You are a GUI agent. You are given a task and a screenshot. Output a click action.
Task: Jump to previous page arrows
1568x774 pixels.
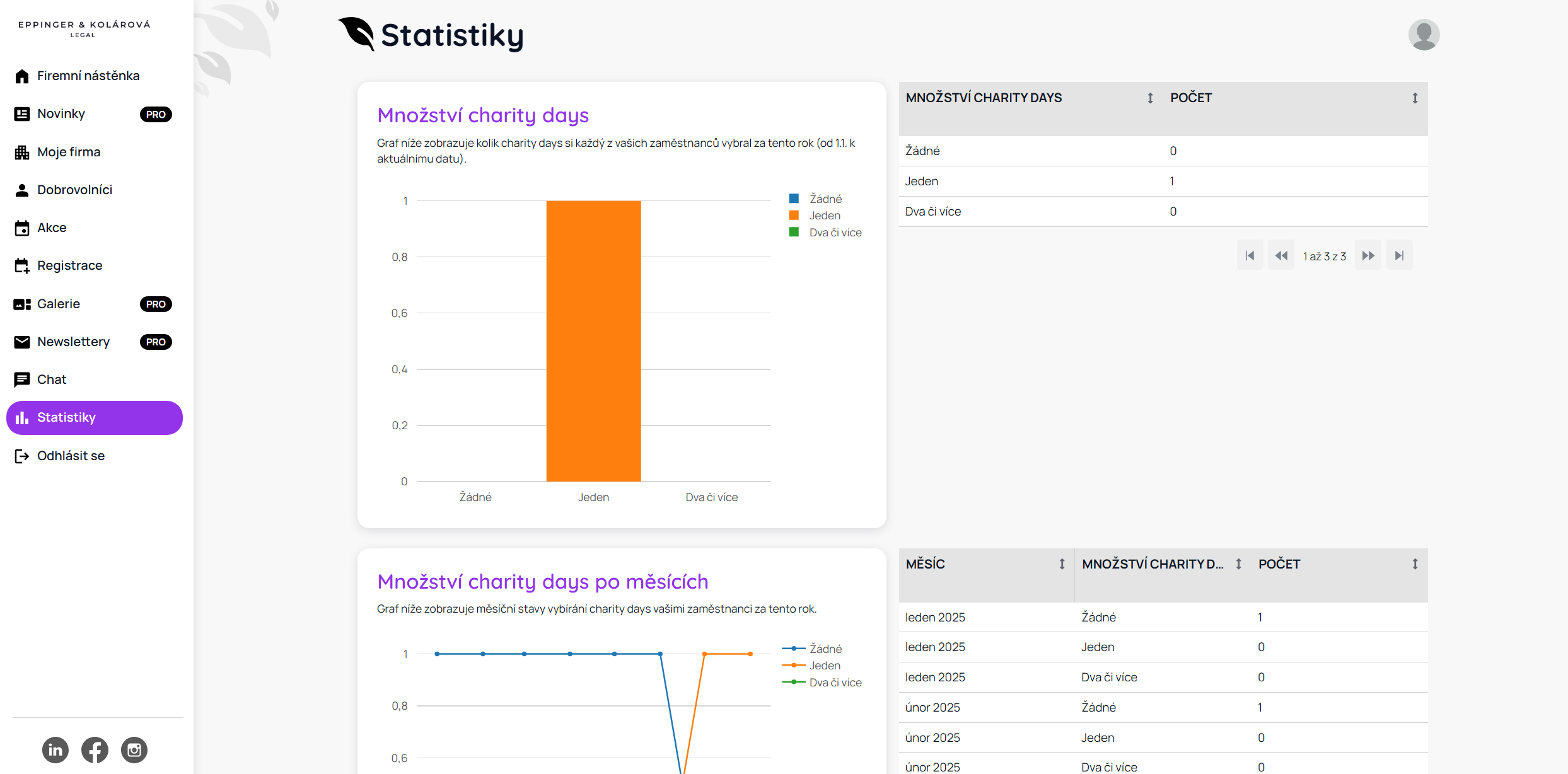click(1281, 255)
